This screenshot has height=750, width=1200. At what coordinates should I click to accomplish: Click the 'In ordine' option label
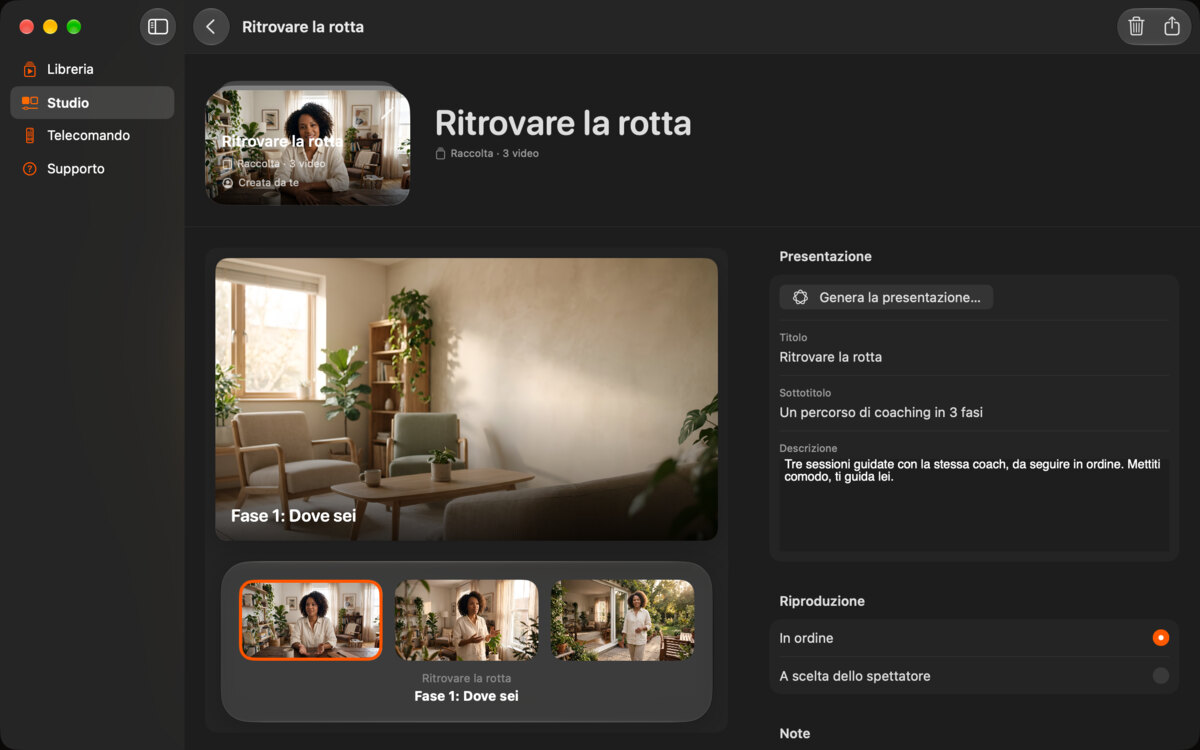pyautogui.click(x=806, y=638)
